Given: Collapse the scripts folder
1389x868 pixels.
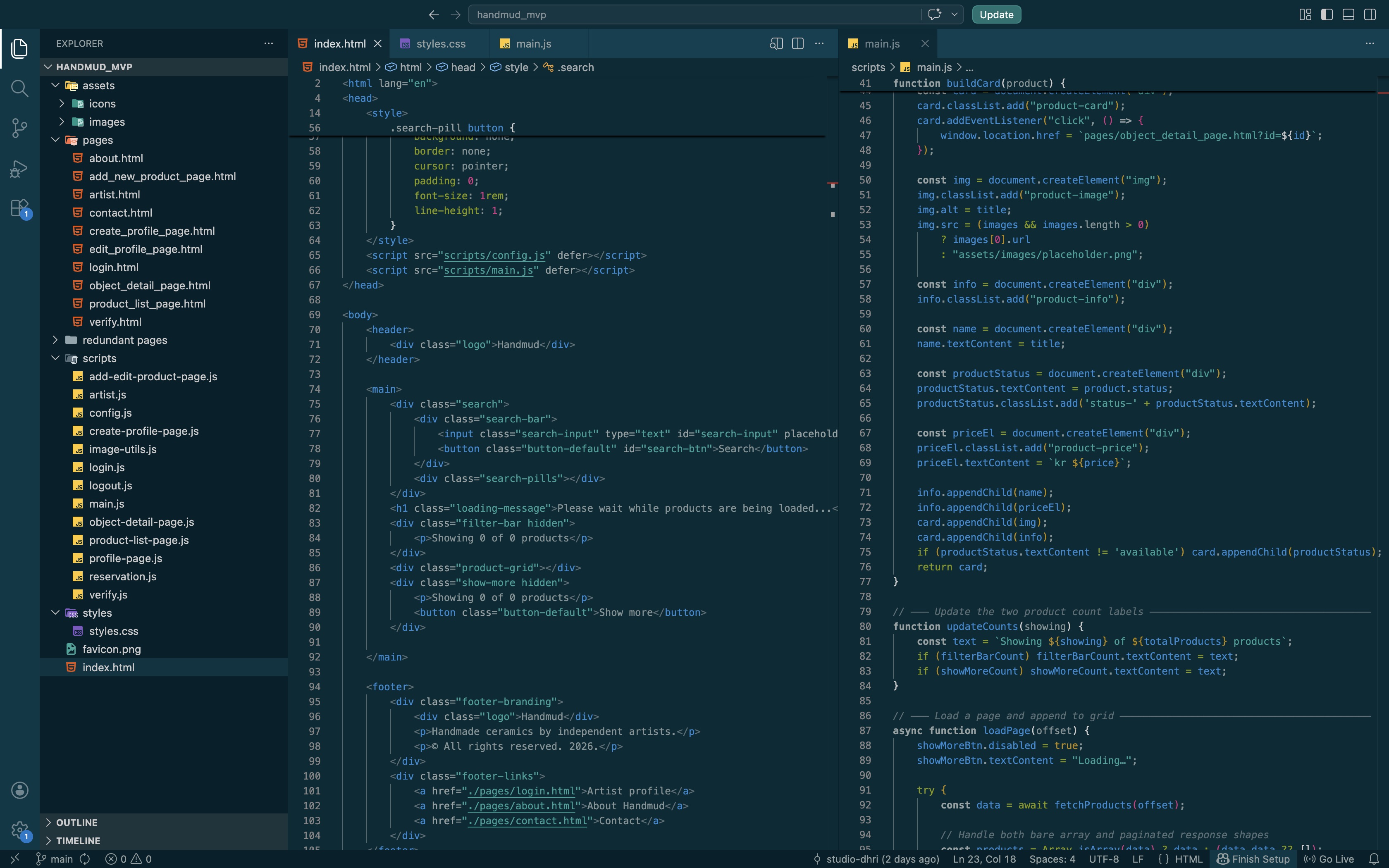Looking at the screenshot, I should pyautogui.click(x=55, y=358).
